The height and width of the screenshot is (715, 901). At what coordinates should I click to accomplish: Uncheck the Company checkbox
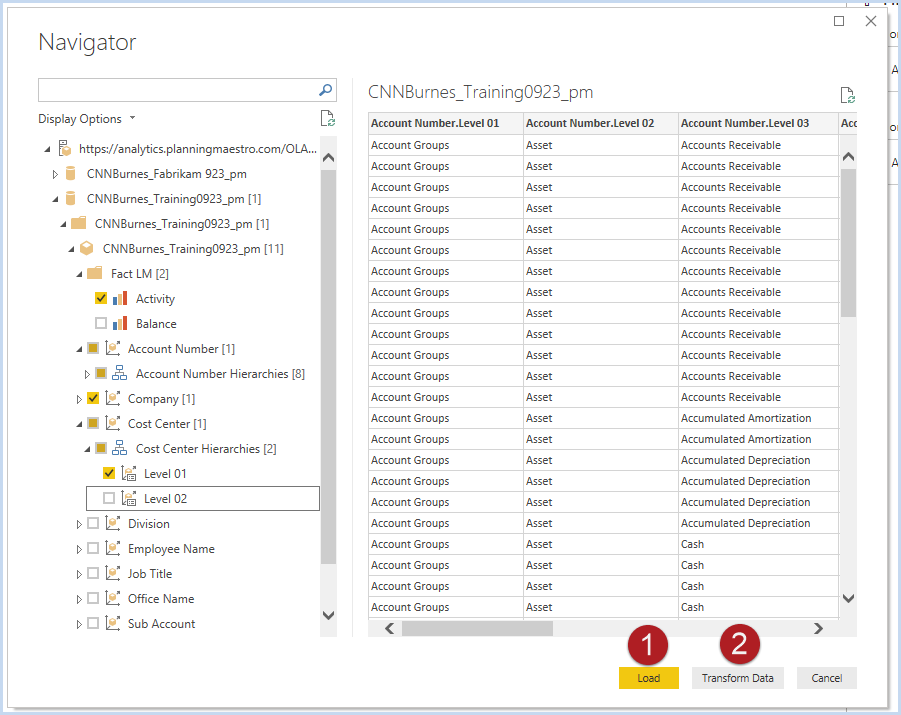click(x=93, y=398)
